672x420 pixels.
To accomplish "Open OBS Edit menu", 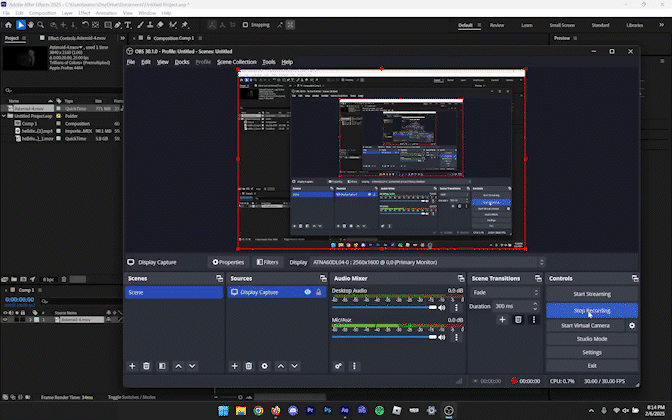I will point(146,62).
